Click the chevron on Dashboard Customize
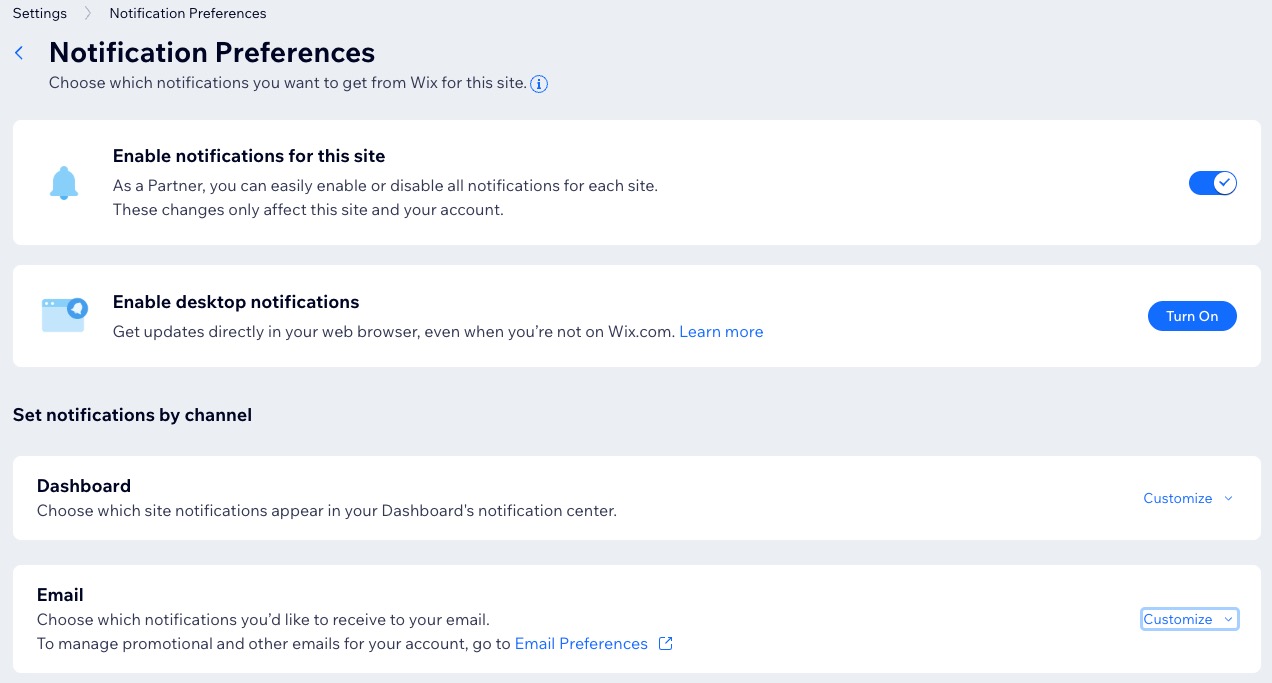 [x=1228, y=498]
